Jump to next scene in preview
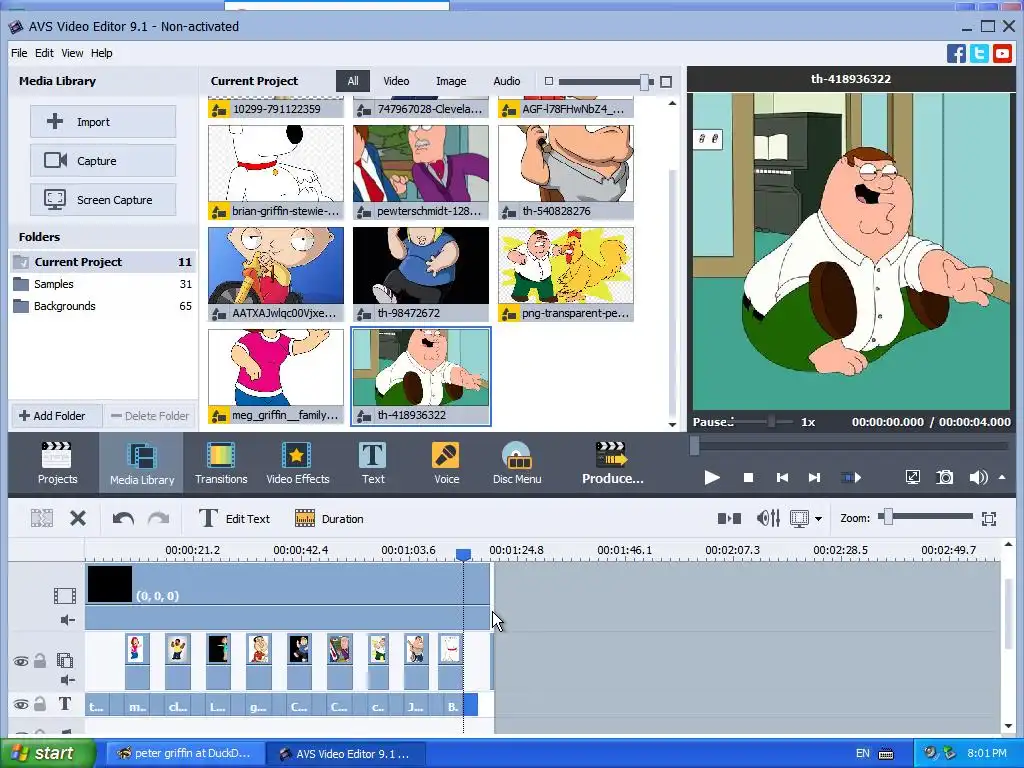 pos(850,478)
